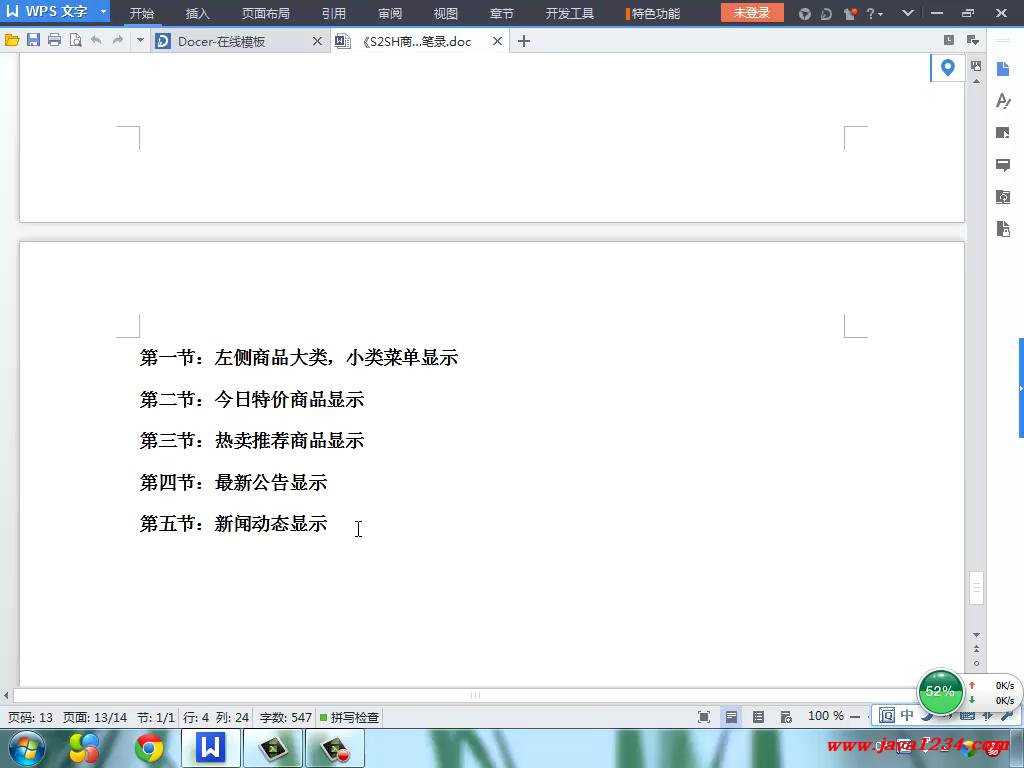Open the 章节 ribbon tab
This screenshot has height=768, width=1024.
click(502, 13)
